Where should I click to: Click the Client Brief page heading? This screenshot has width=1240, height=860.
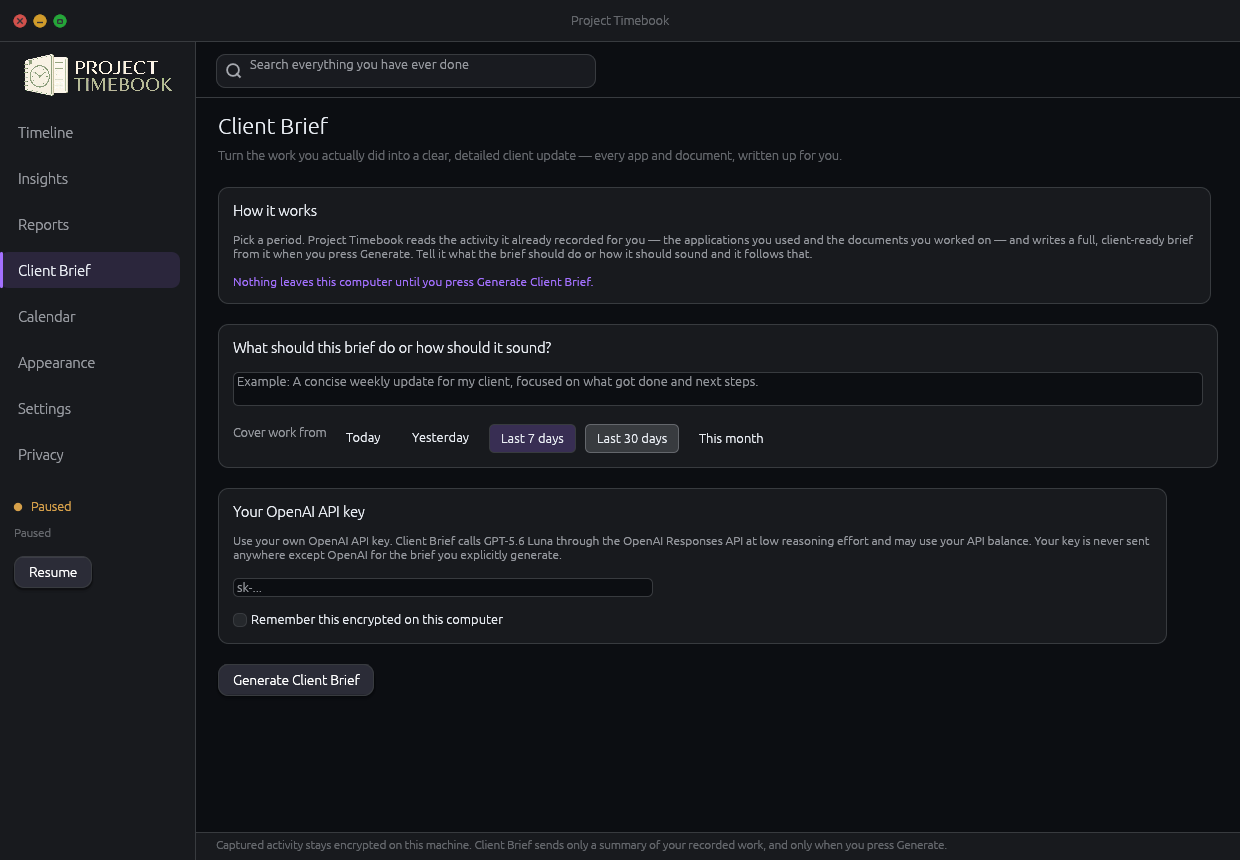point(273,126)
